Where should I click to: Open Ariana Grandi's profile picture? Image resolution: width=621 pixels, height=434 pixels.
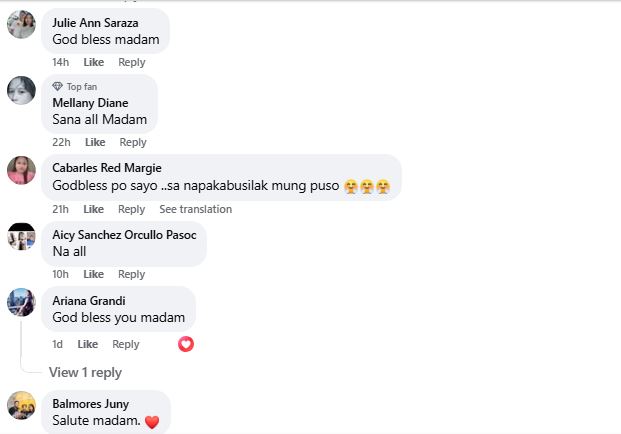coord(21,302)
